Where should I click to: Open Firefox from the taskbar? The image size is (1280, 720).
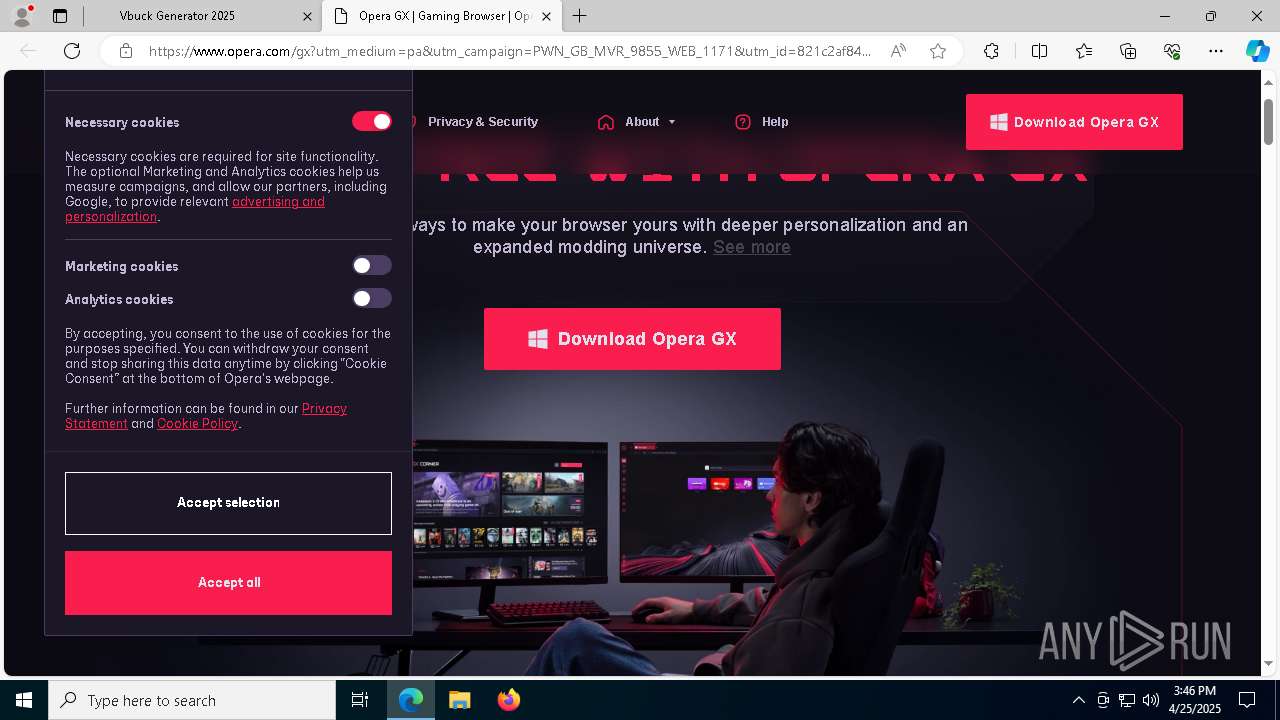coord(509,700)
